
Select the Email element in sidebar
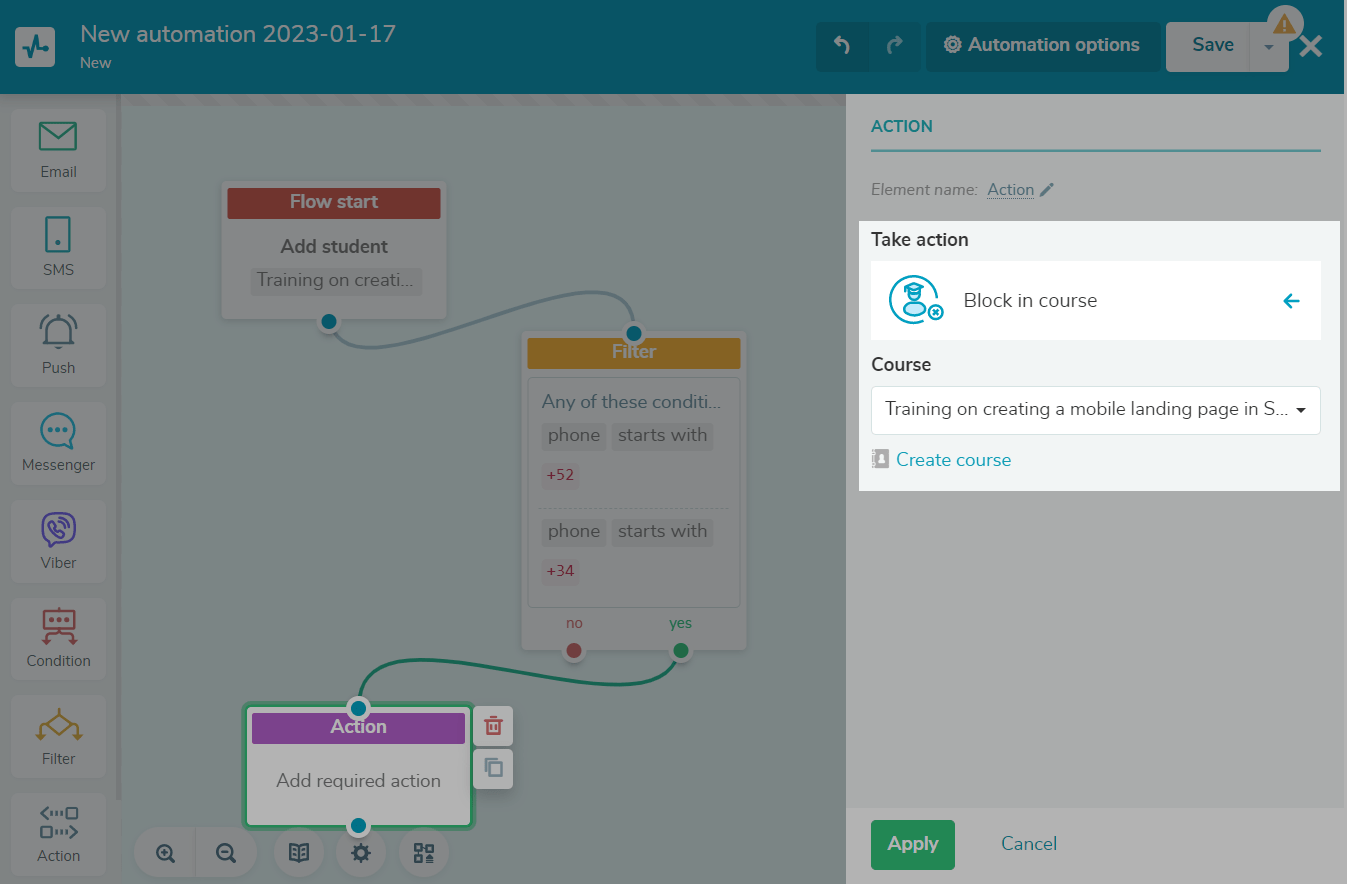tap(58, 150)
